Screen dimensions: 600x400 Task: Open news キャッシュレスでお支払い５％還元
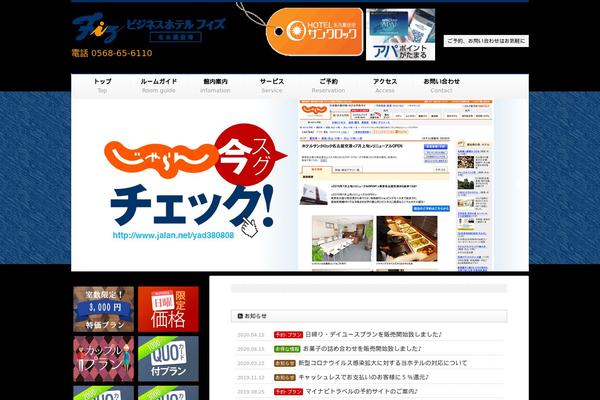[364, 377]
